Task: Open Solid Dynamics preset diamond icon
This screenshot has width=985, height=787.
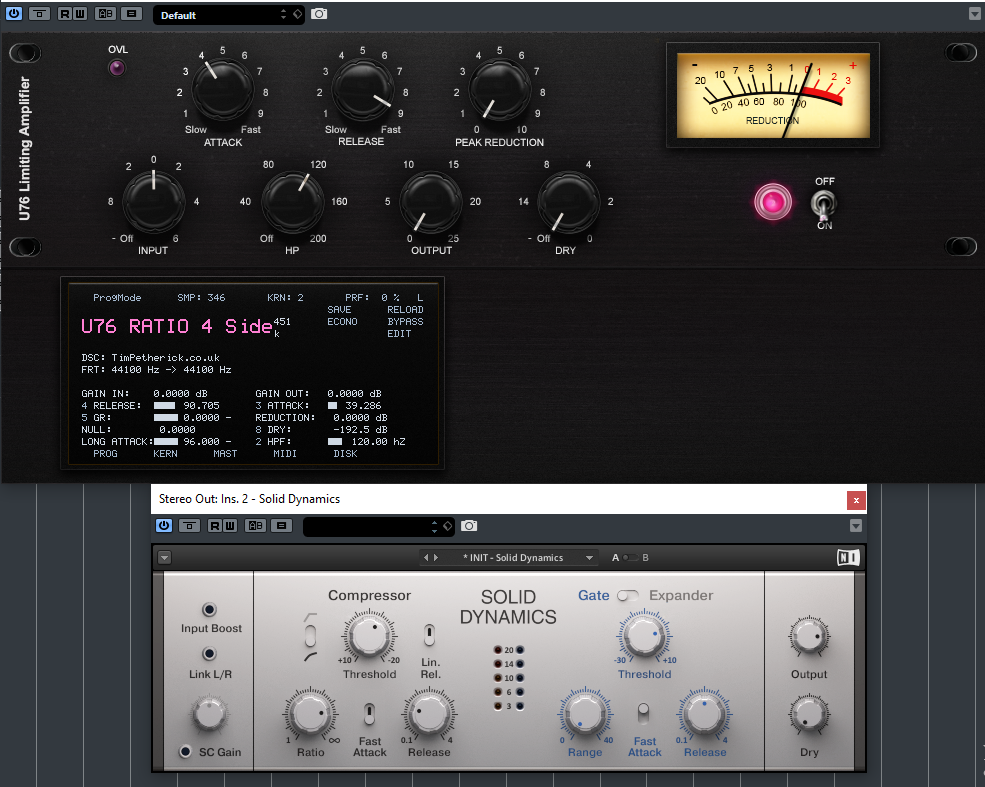Action: click(x=448, y=526)
